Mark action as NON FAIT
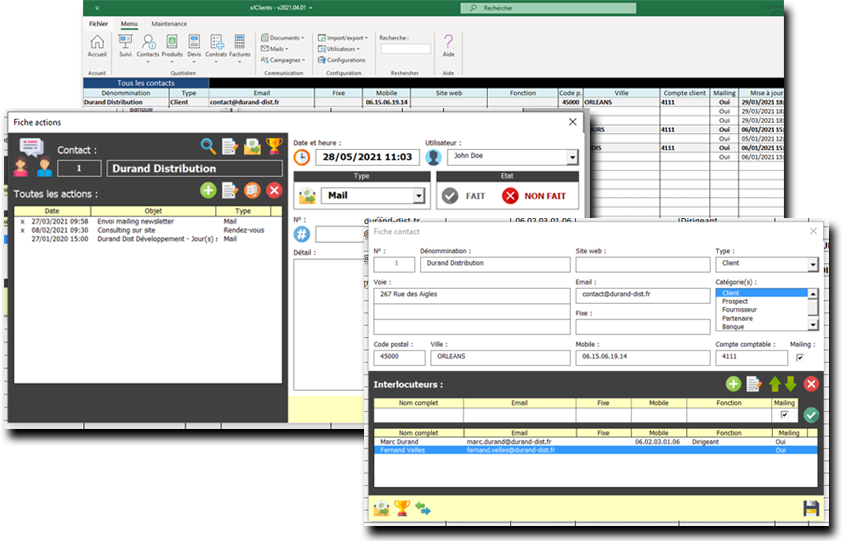843x541 pixels. pos(534,196)
